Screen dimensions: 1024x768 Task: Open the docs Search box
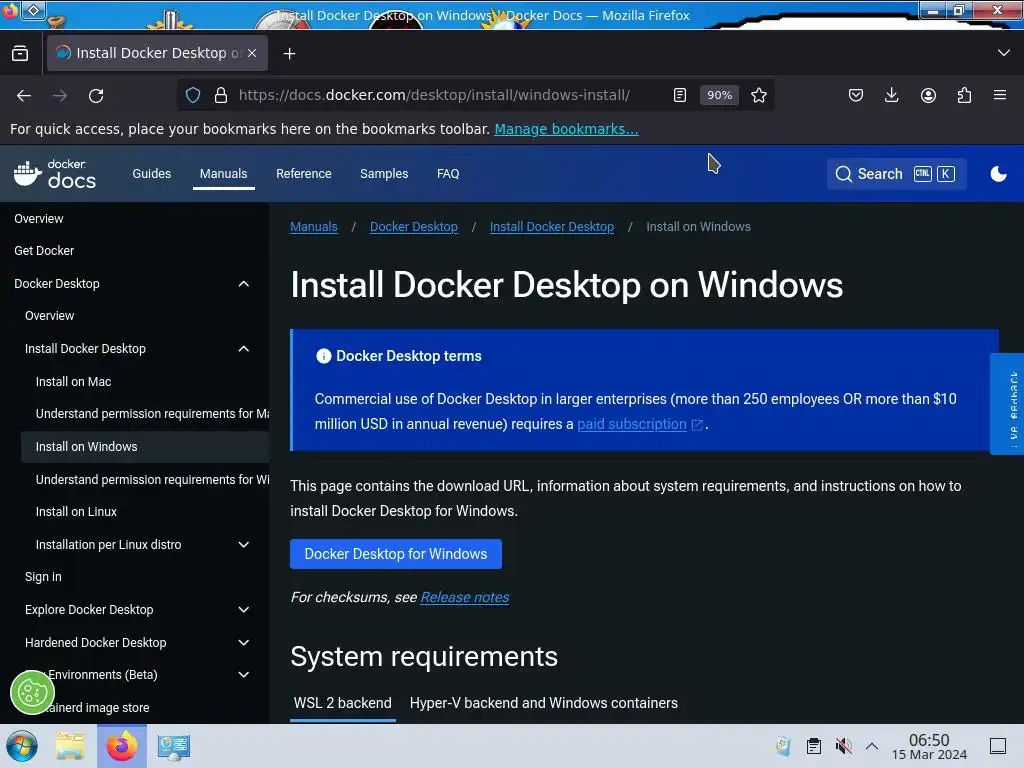[x=896, y=174]
